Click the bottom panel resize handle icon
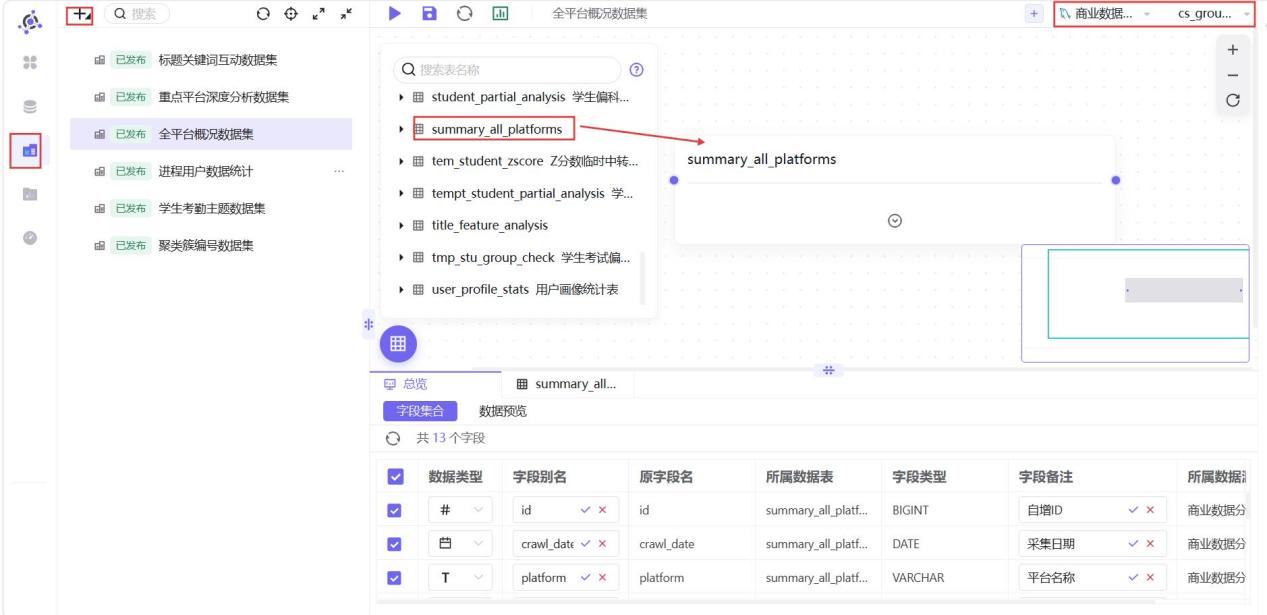Screen dimensions: 1267x615 (828, 370)
